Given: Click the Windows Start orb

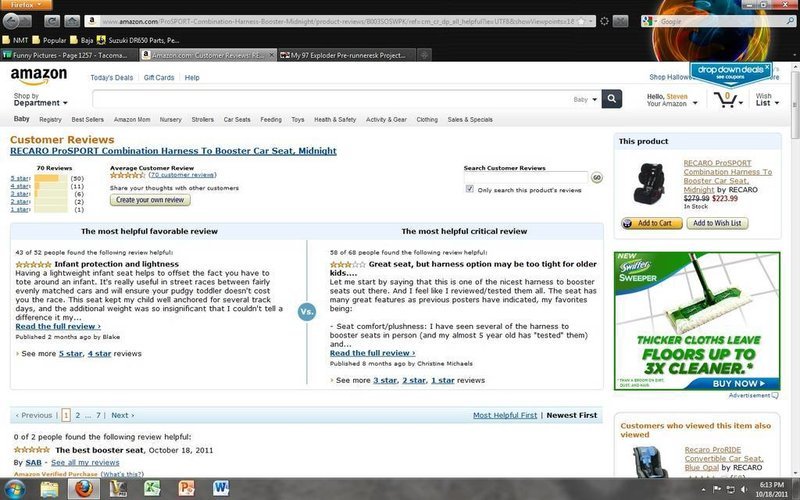Looking at the screenshot, I should tap(14, 489).
